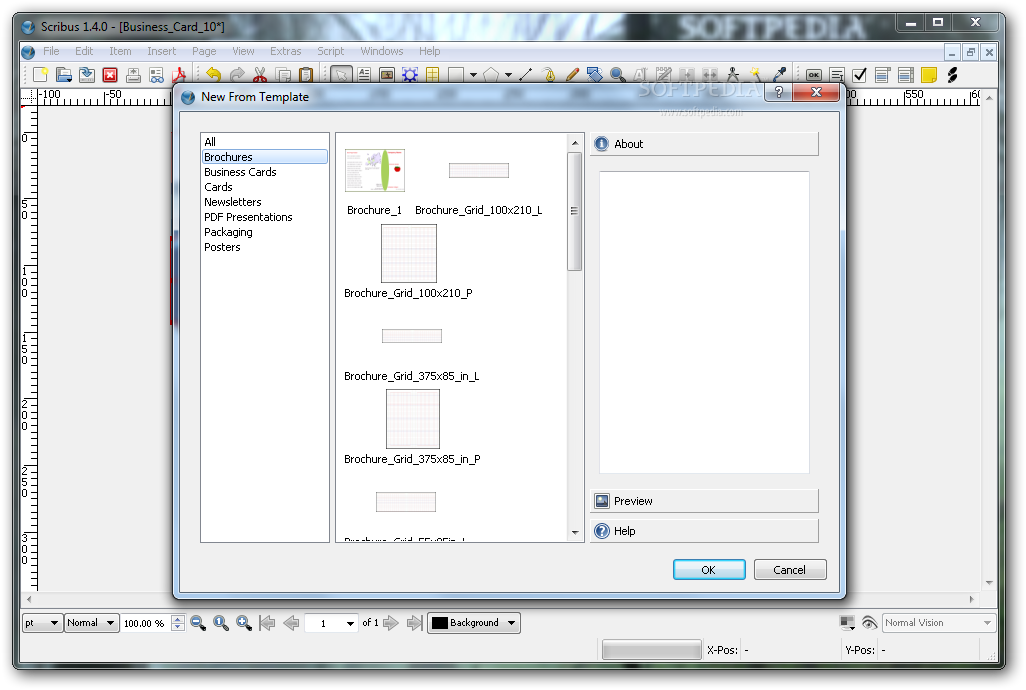Image resolution: width=1026 pixels, height=690 pixels.
Task: Select the All category
Action: (209, 142)
